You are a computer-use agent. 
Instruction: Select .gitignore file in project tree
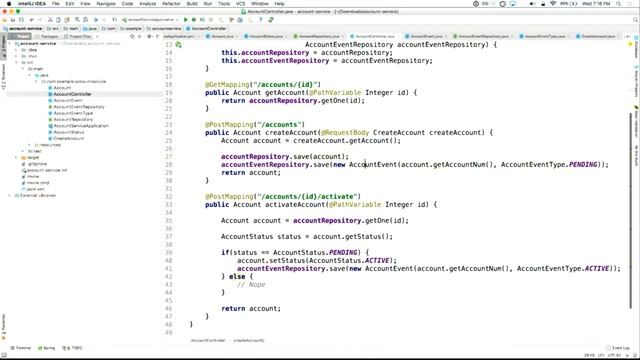pyautogui.click(x=37, y=164)
